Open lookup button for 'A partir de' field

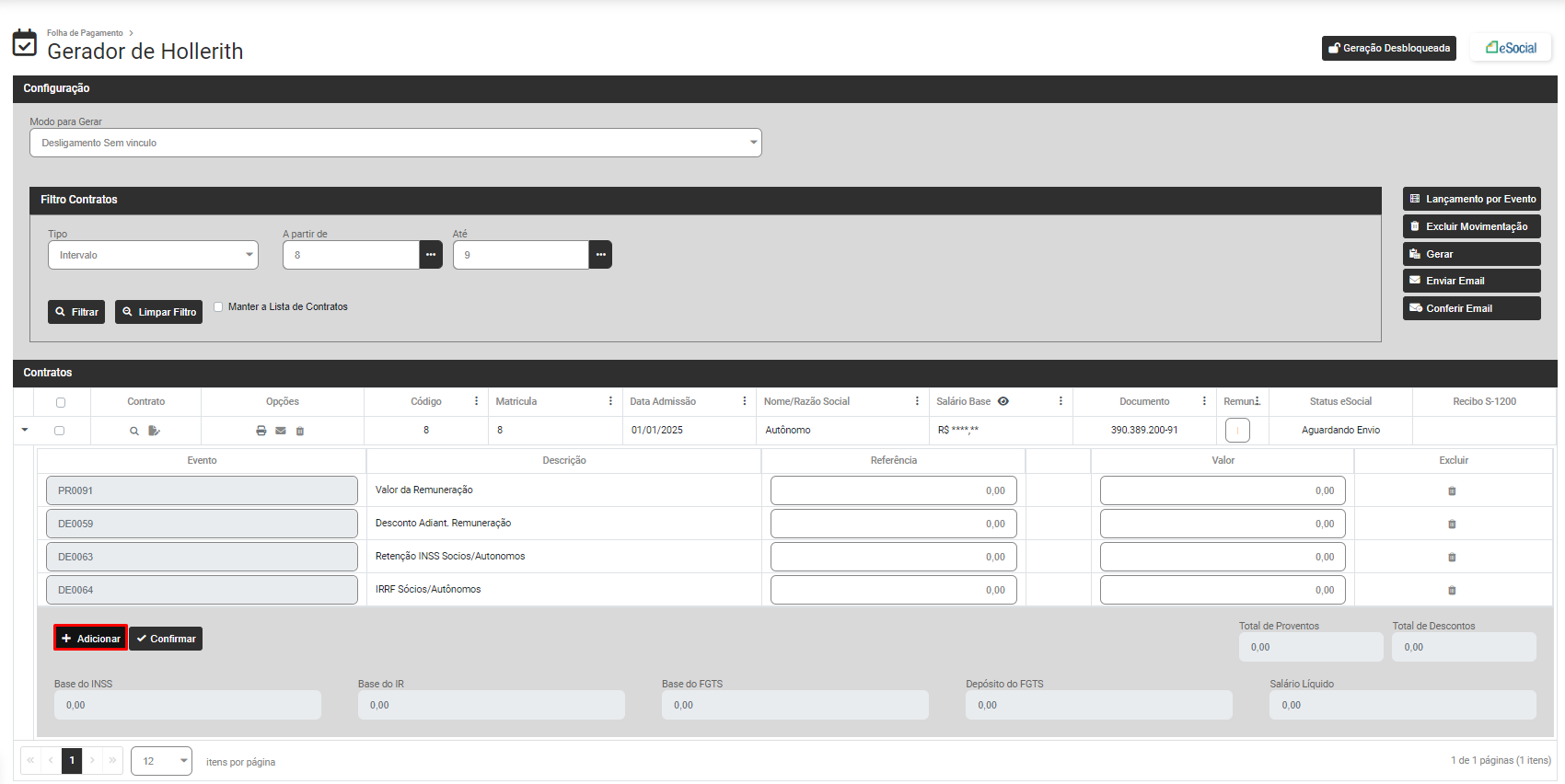click(x=431, y=255)
